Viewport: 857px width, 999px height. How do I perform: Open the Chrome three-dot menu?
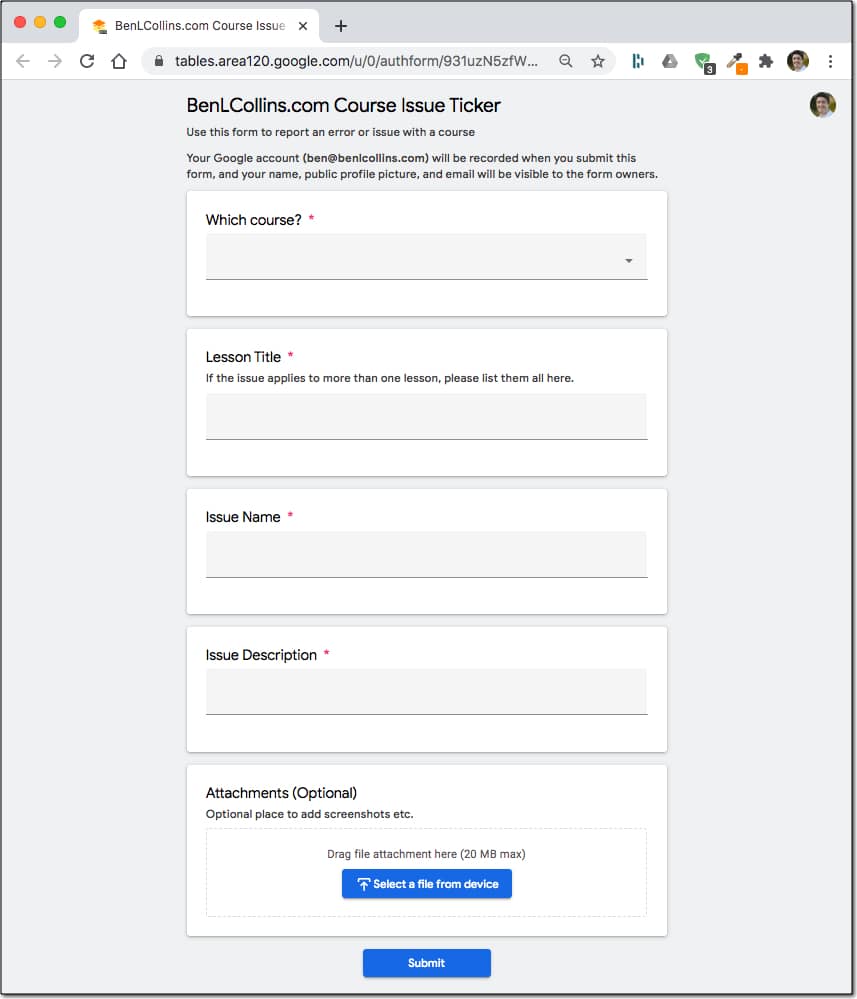(x=830, y=61)
